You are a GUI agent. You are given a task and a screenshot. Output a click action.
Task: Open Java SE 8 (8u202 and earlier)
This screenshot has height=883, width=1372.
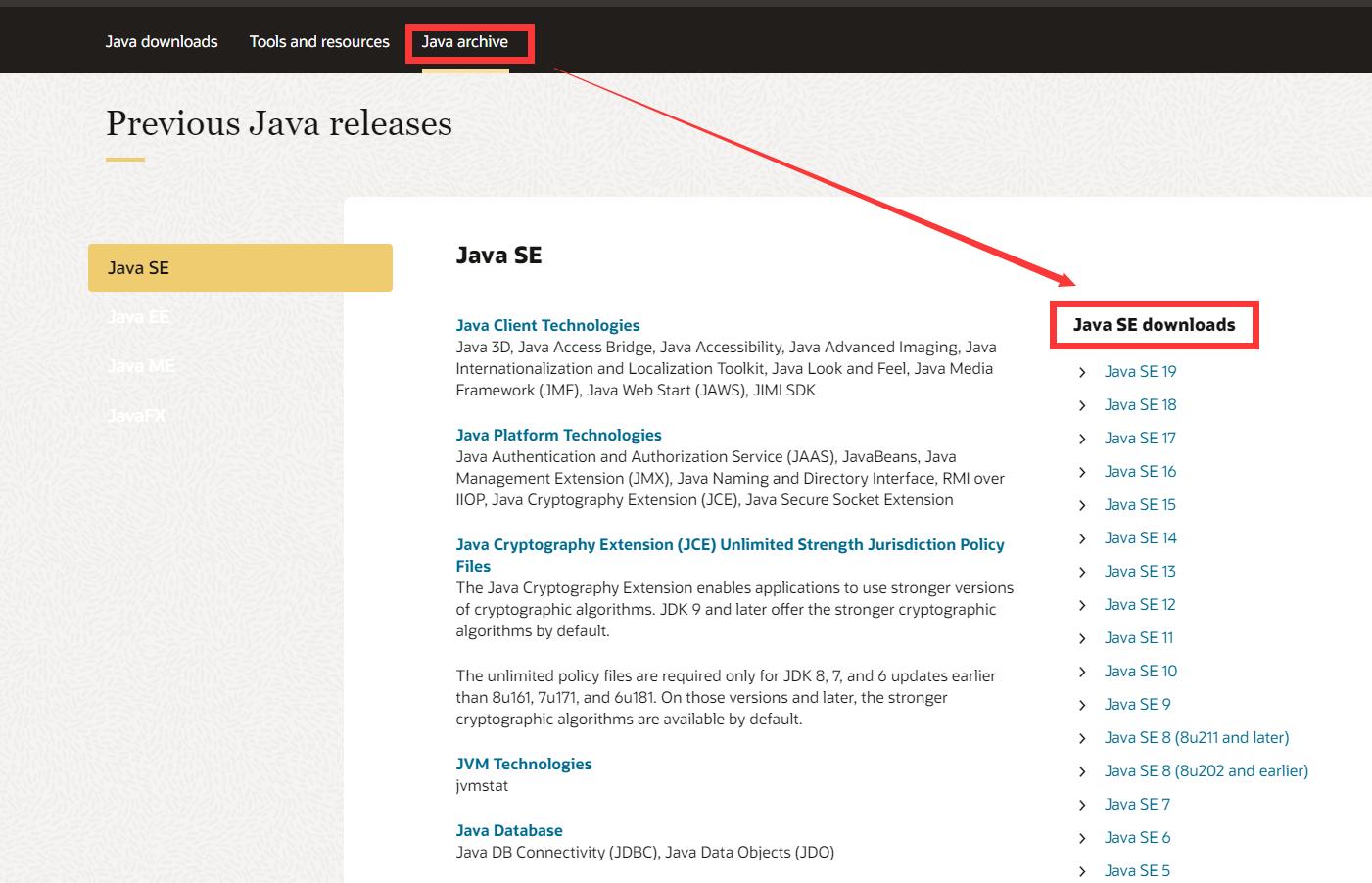click(x=1206, y=770)
